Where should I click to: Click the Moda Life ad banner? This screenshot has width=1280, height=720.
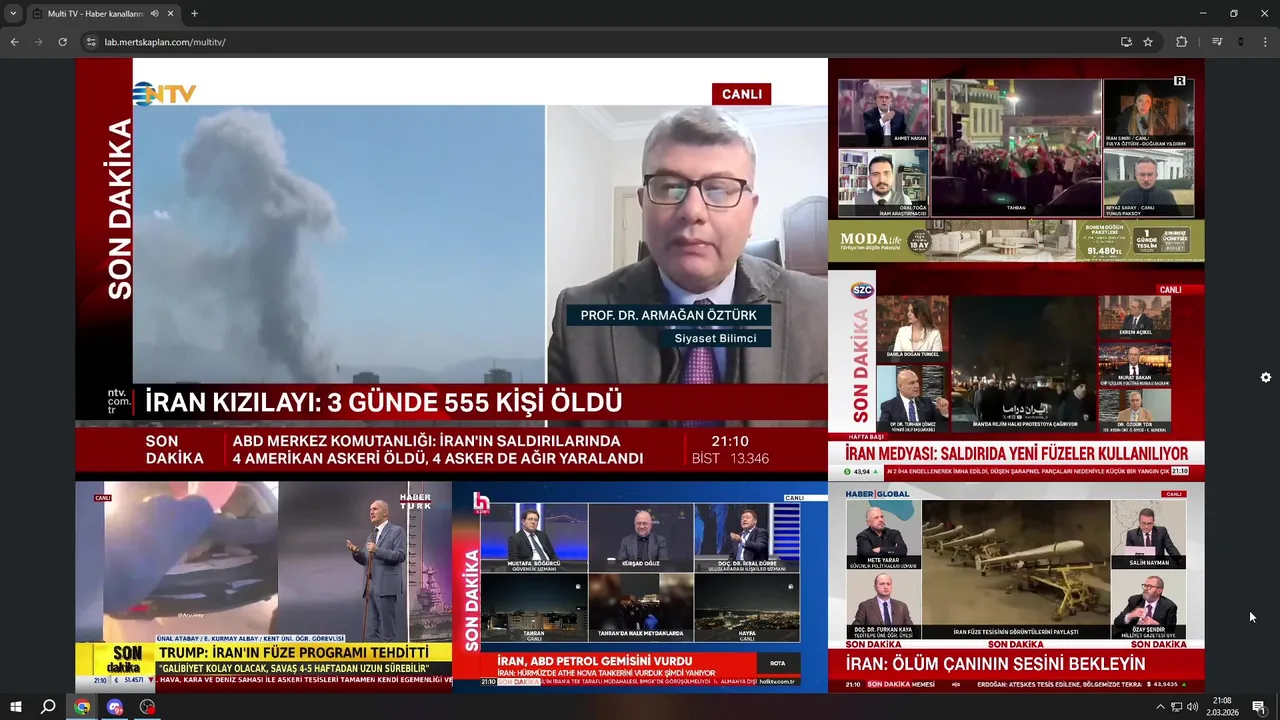pos(1016,240)
